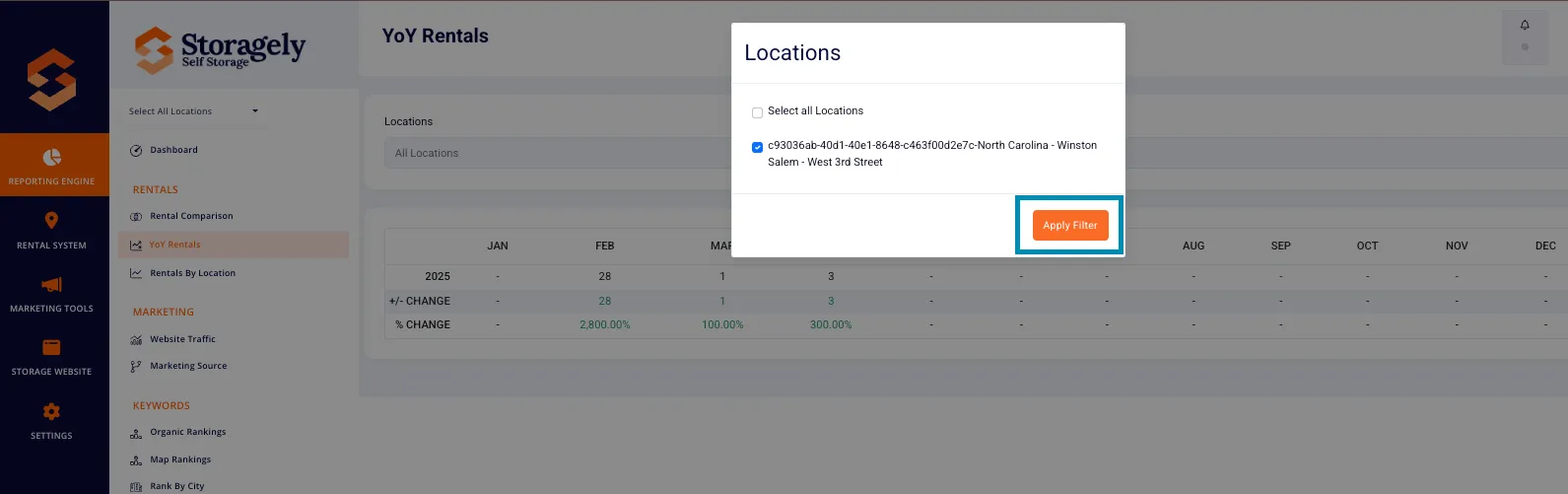Click the KEYWORDS section heading

162,405
